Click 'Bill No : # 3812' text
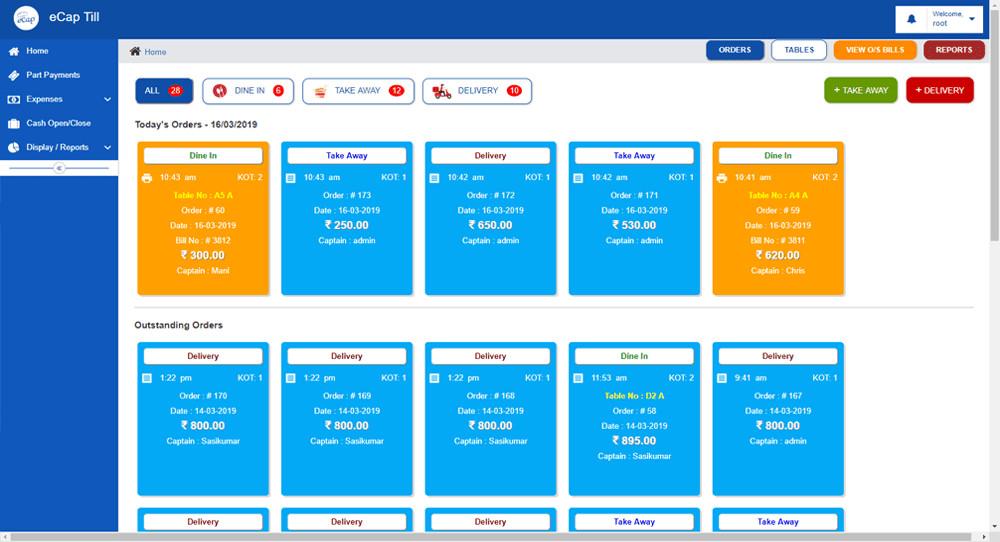This screenshot has width=1000, height=542. click(203, 241)
